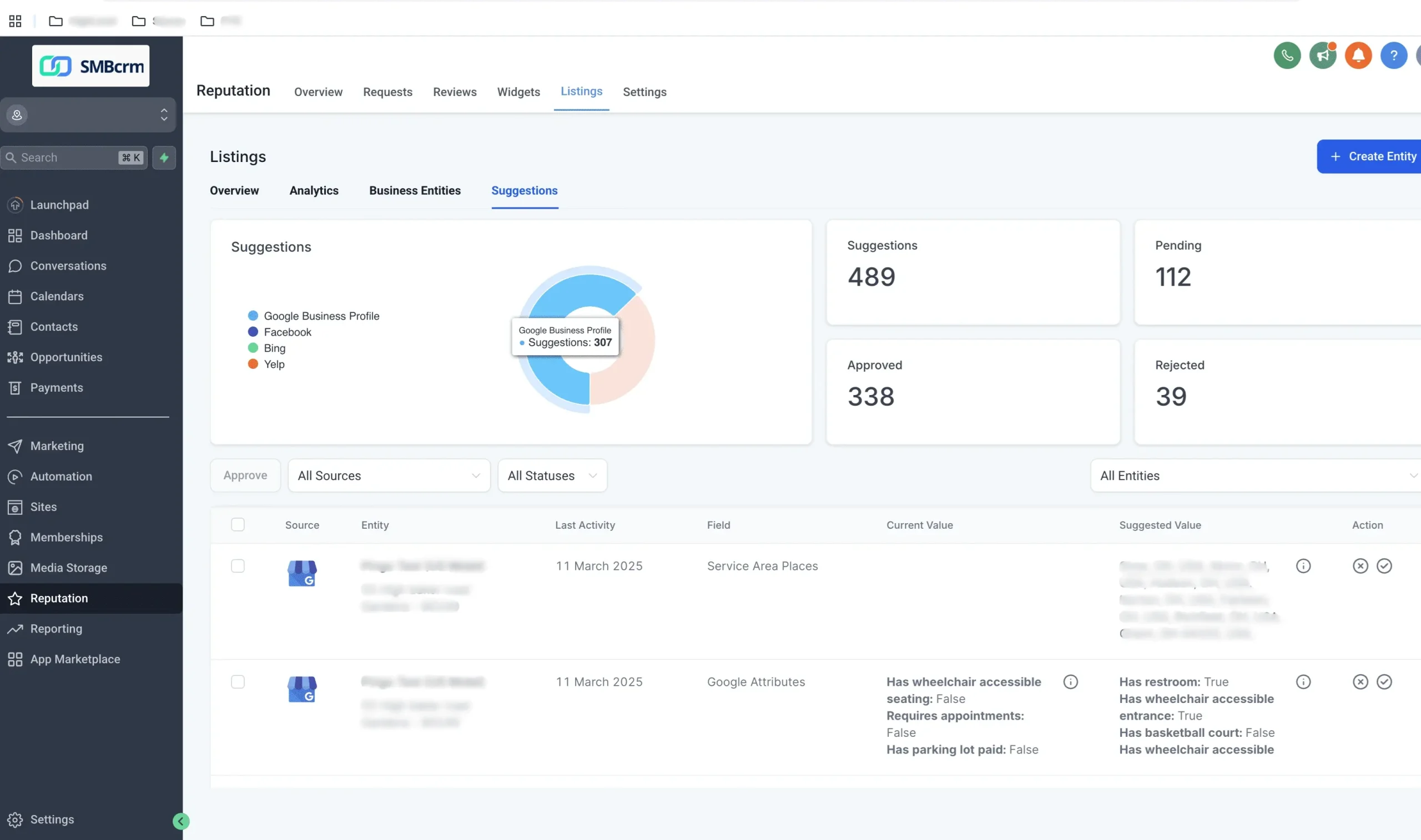Image resolution: width=1421 pixels, height=840 pixels.
Task: Click the Approved 338 stat card
Action: (x=972, y=392)
